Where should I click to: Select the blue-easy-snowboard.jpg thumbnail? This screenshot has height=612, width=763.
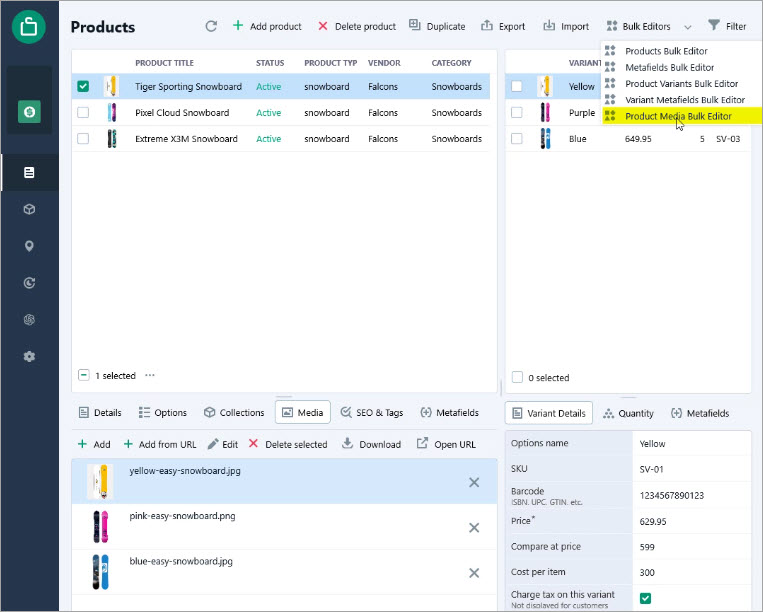101,572
